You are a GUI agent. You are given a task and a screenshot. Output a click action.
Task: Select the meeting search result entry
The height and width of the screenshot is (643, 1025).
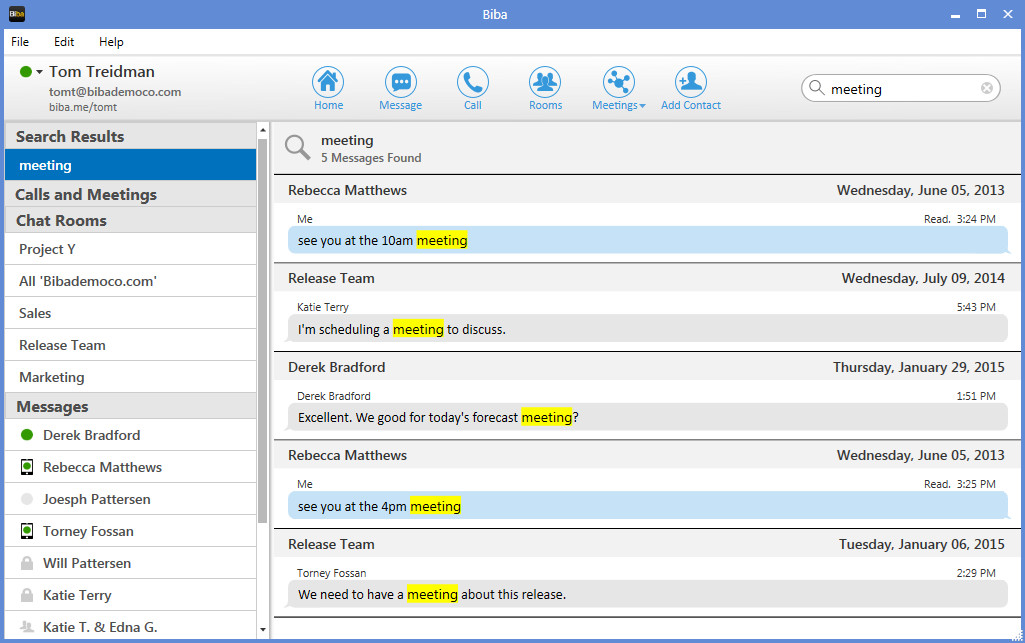click(x=131, y=165)
